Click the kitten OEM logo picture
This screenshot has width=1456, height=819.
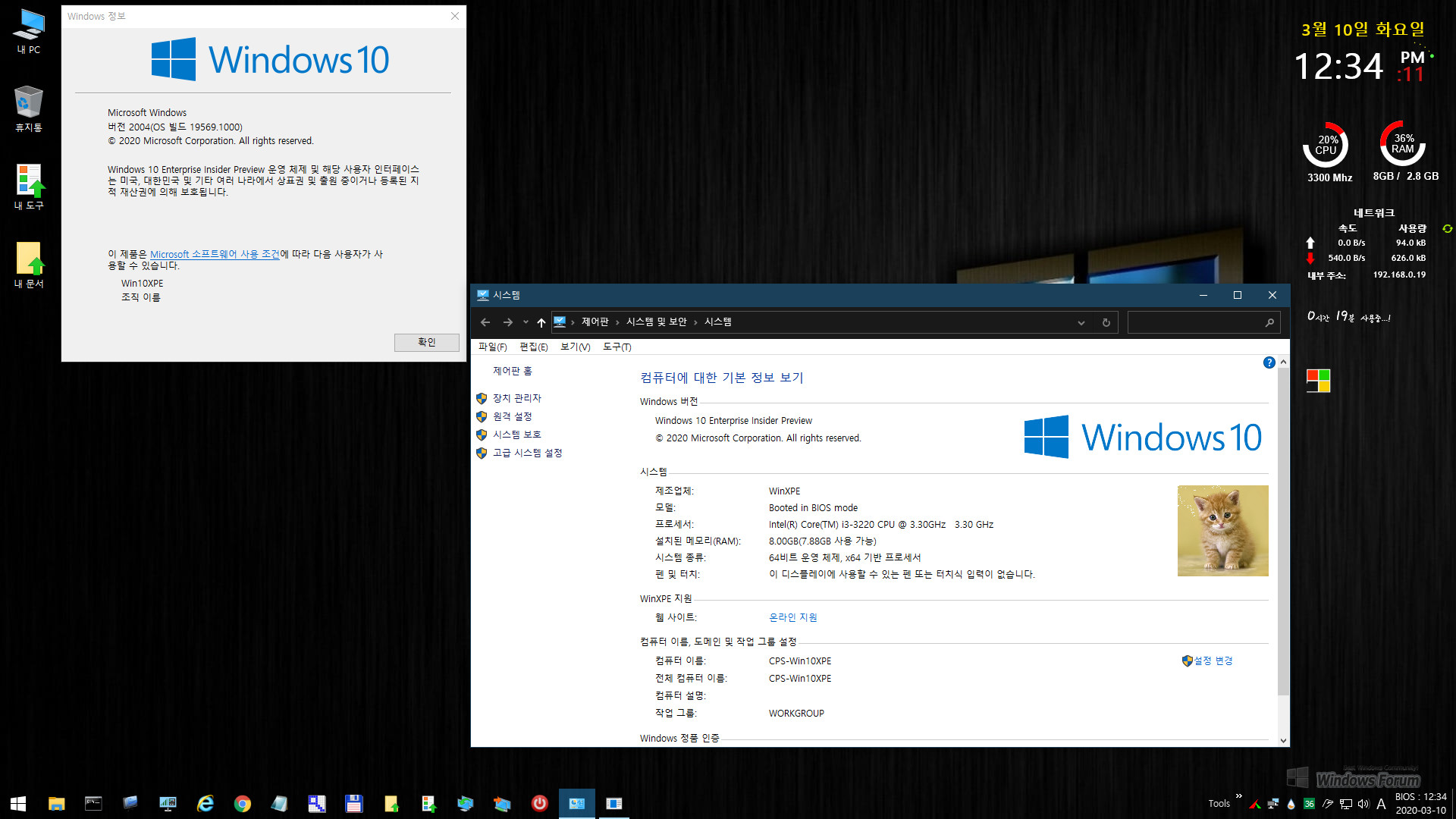click(x=1222, y=531)
